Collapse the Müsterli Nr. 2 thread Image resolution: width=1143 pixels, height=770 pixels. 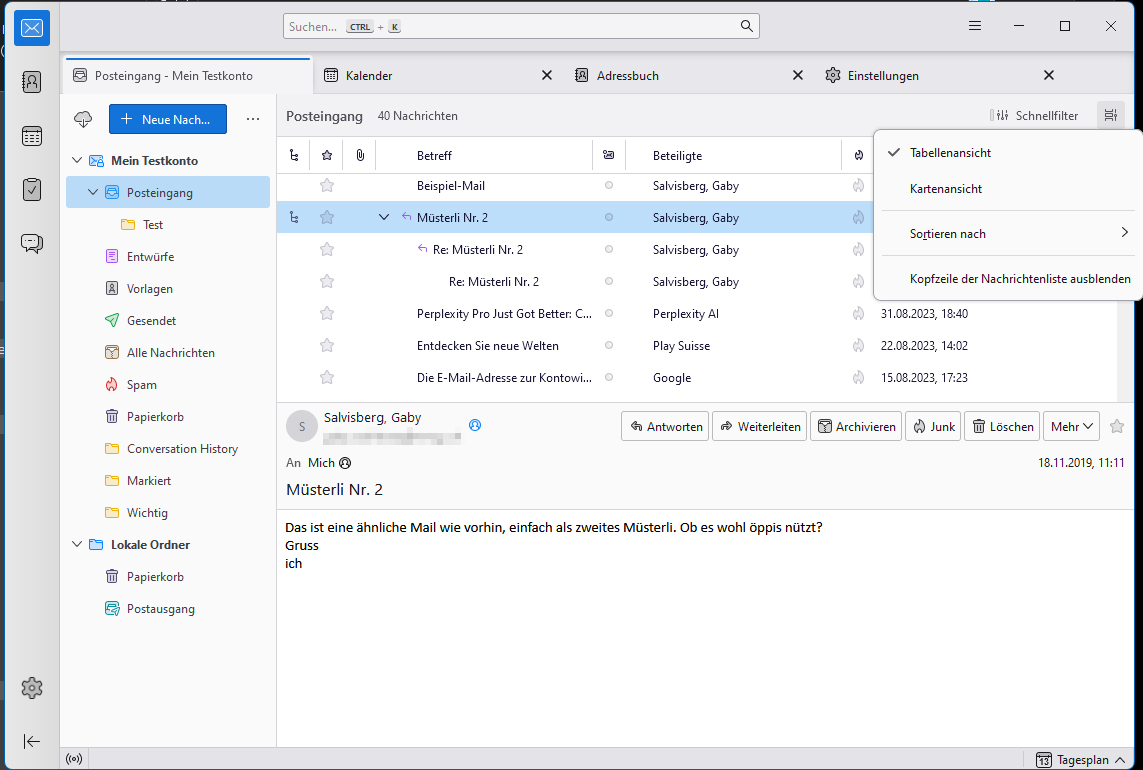(x=383, y=217)
